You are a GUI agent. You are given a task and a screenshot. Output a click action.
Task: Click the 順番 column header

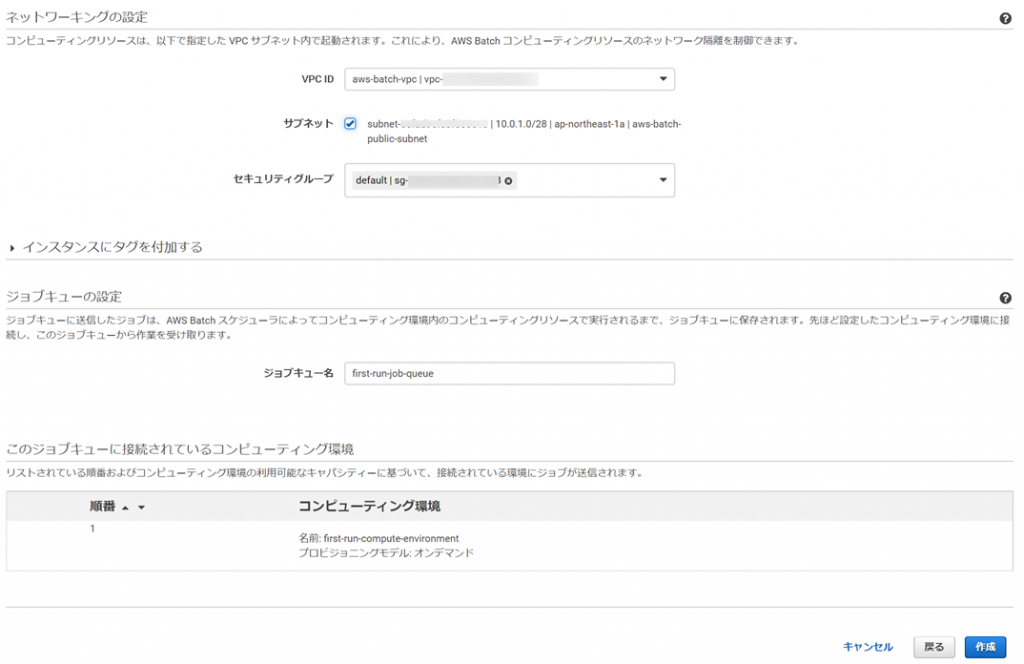[x=102, y=507]
